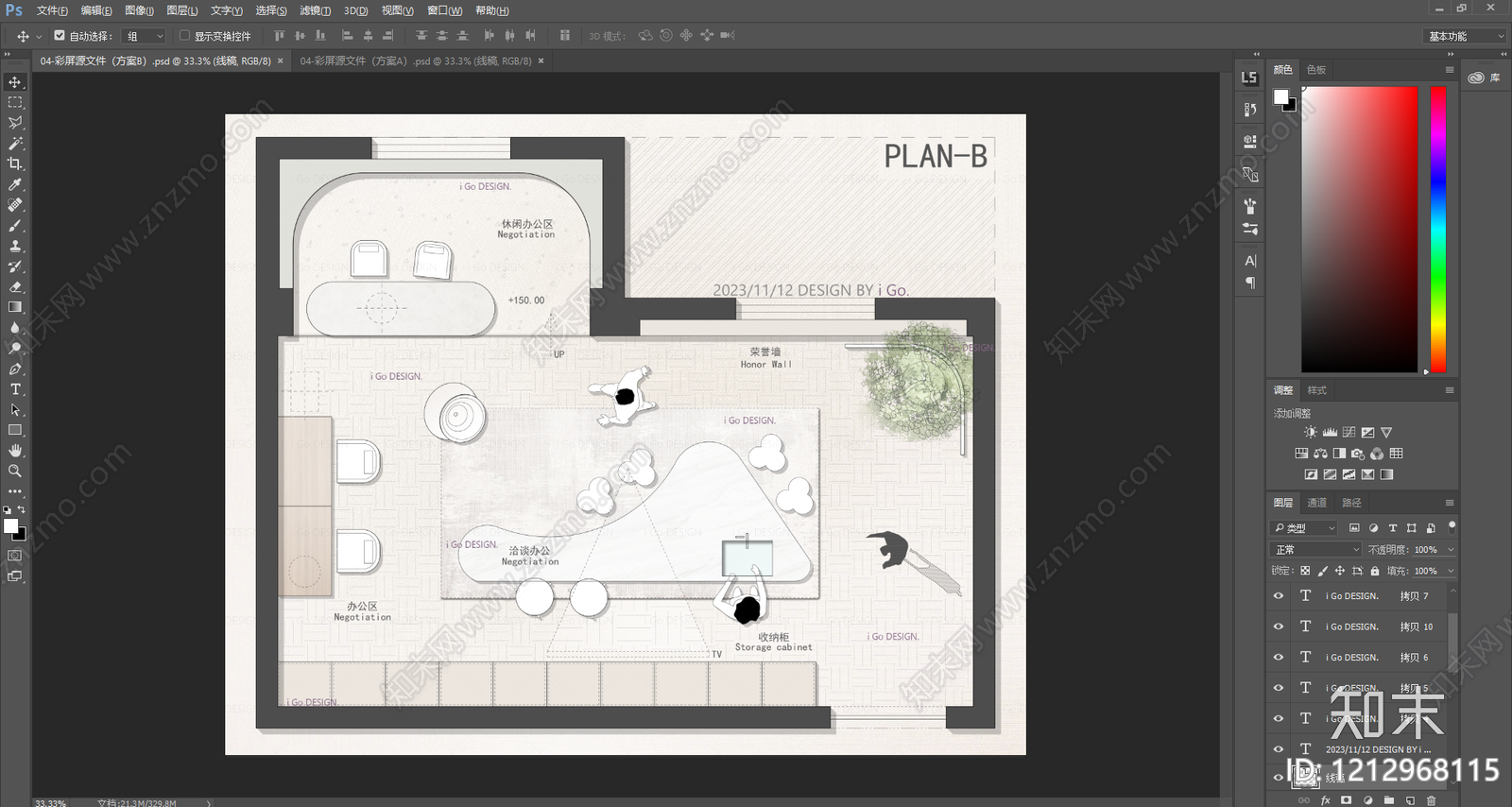
Task: Select the Rectangular Marquee tool
Action: (x=15, y=102)
